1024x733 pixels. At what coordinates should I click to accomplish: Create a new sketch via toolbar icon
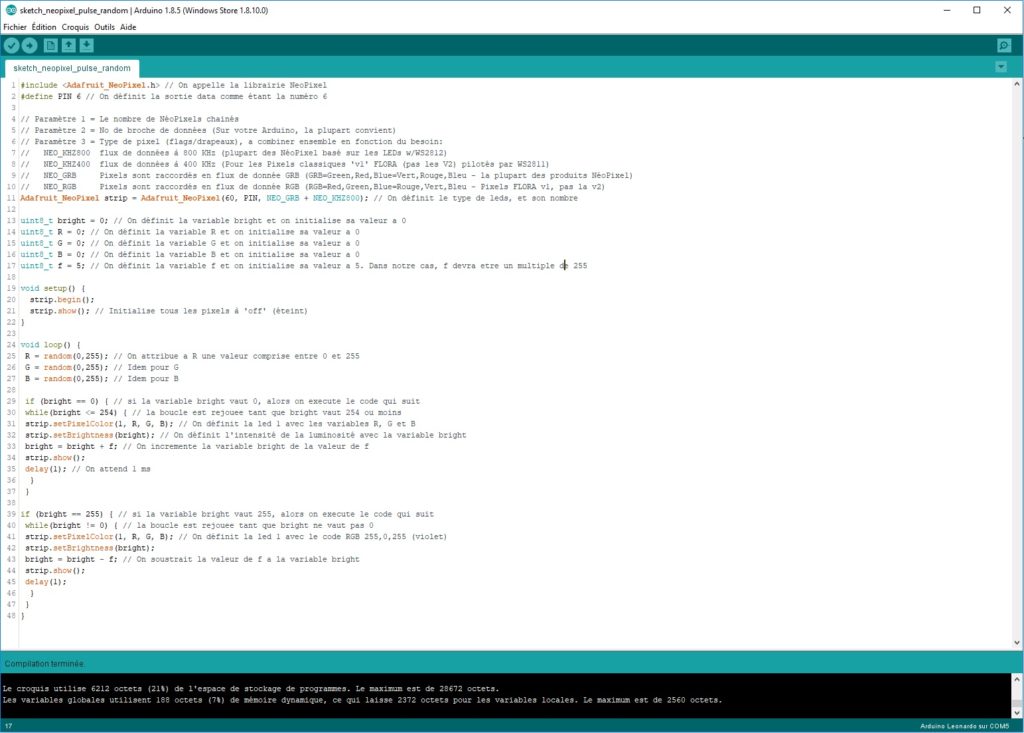(50, 45)
